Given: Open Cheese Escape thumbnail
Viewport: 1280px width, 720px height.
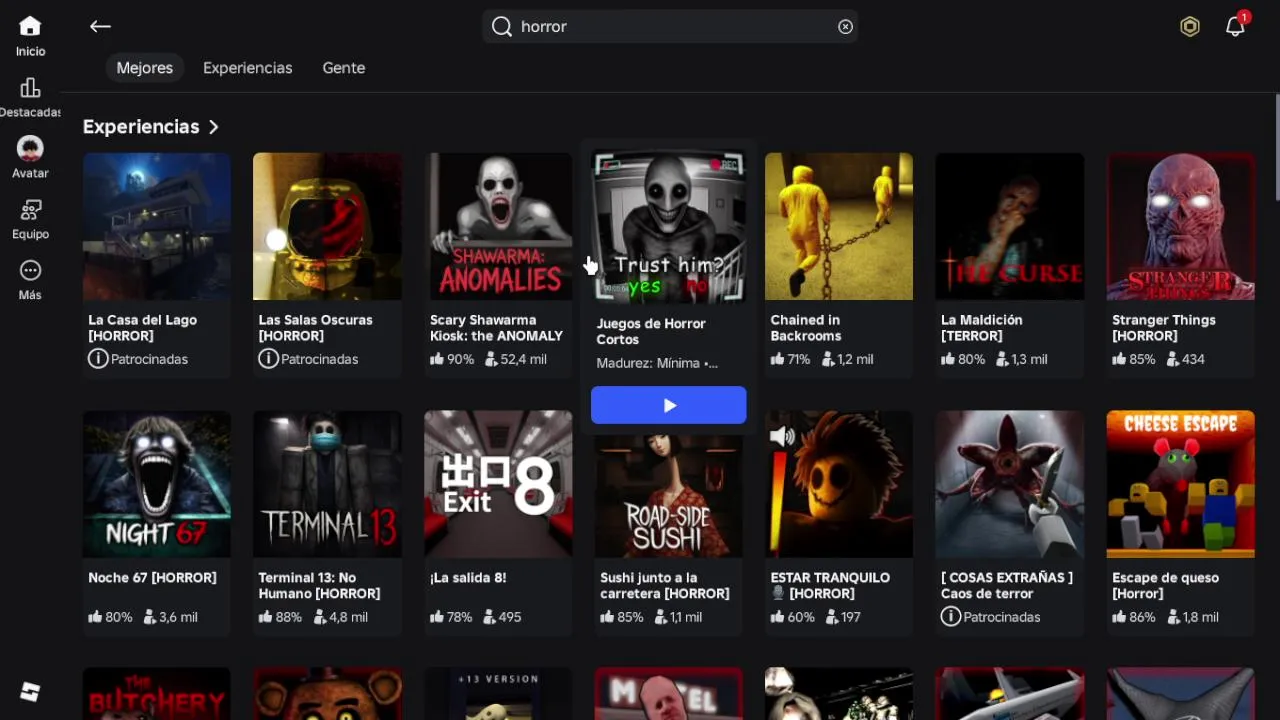Looking at the screenshot, I should 1180,484.
